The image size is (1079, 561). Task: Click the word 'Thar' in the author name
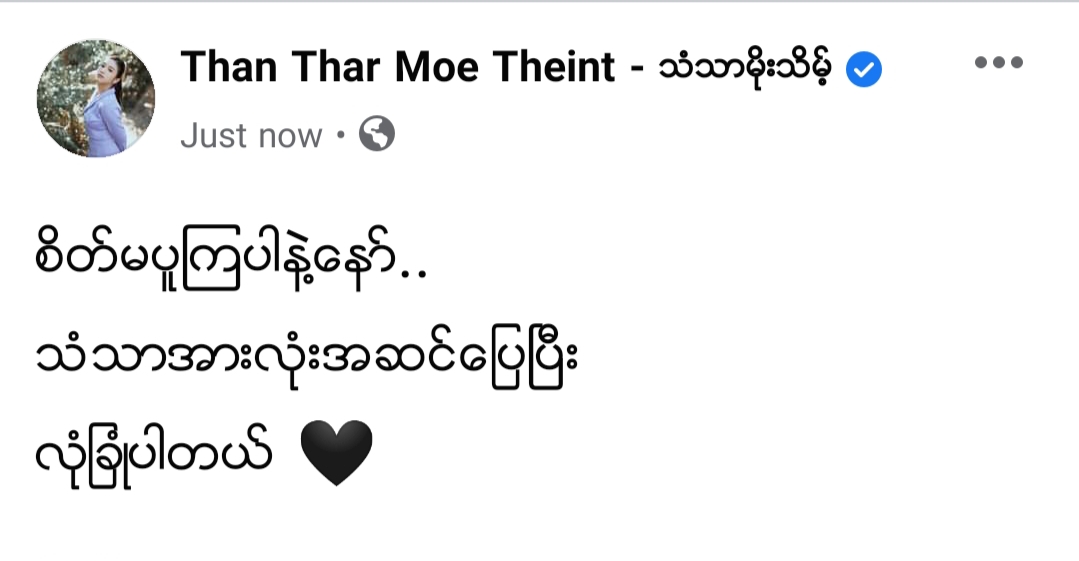(336, 67)
